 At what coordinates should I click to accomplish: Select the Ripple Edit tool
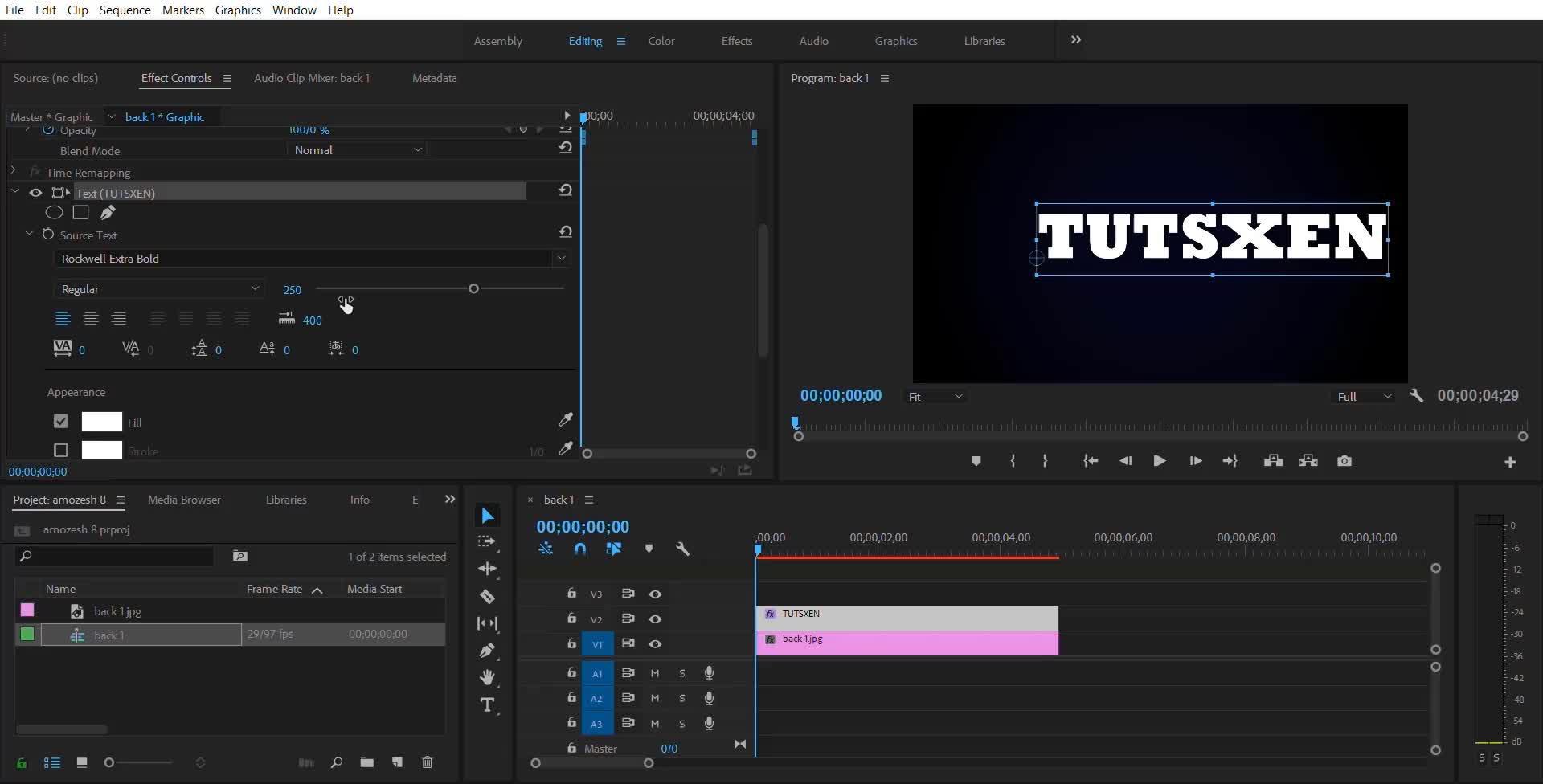point(487,569)
